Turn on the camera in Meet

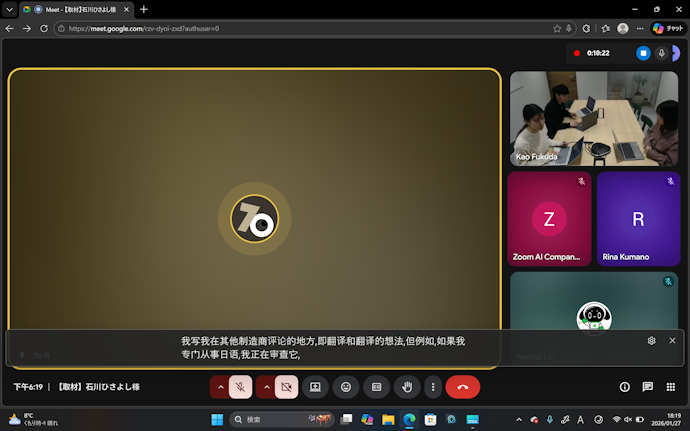click(x=286, y=387)
